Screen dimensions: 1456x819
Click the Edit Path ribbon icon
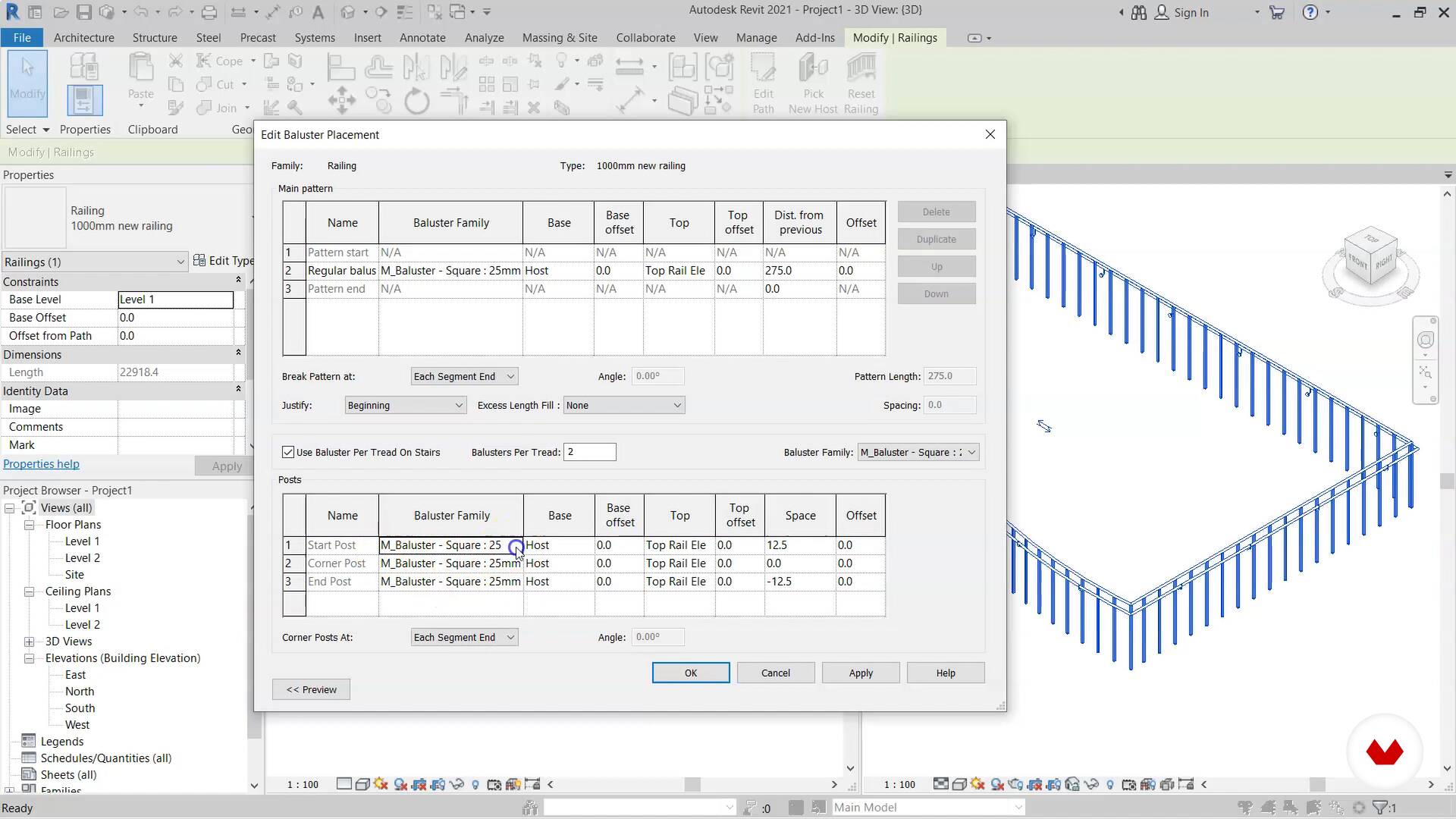click(763, 83)
